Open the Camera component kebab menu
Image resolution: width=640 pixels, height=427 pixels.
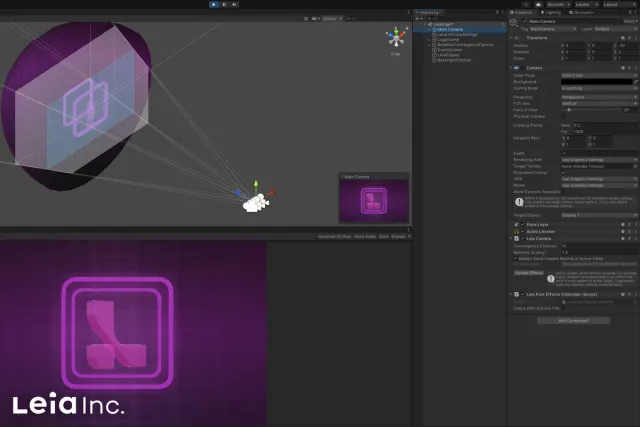(636, 68)
